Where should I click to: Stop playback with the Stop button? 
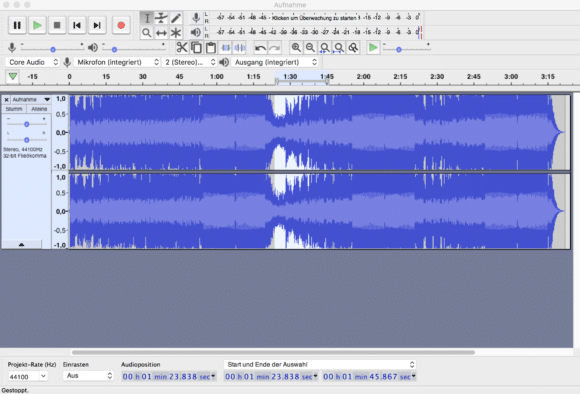click(x=57, y=25)
